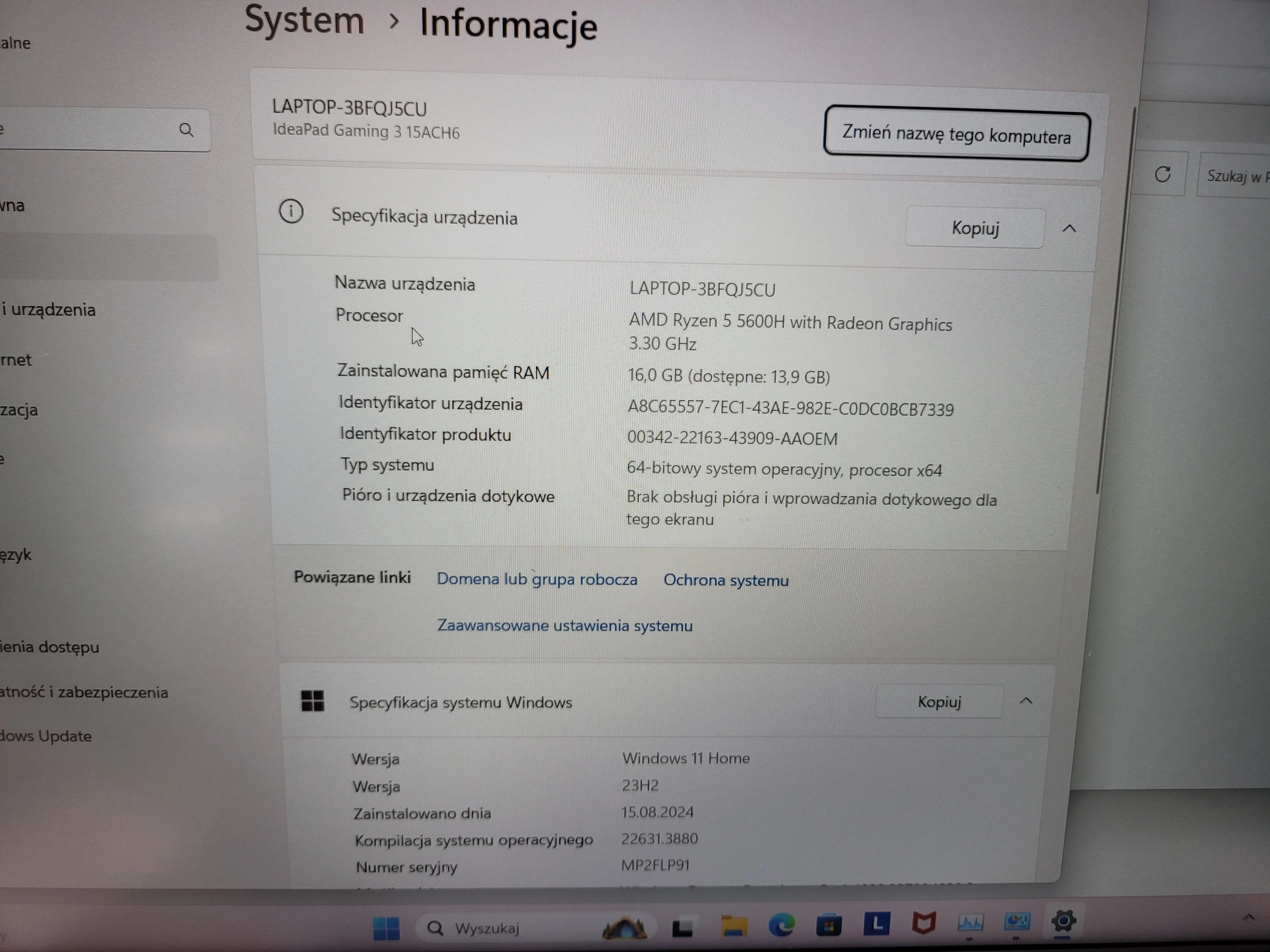Open the performance graph monitor app in taskbar
The width and height of the screenshot is (1270, 952).
pyautogui.click(x=970, y=923)
